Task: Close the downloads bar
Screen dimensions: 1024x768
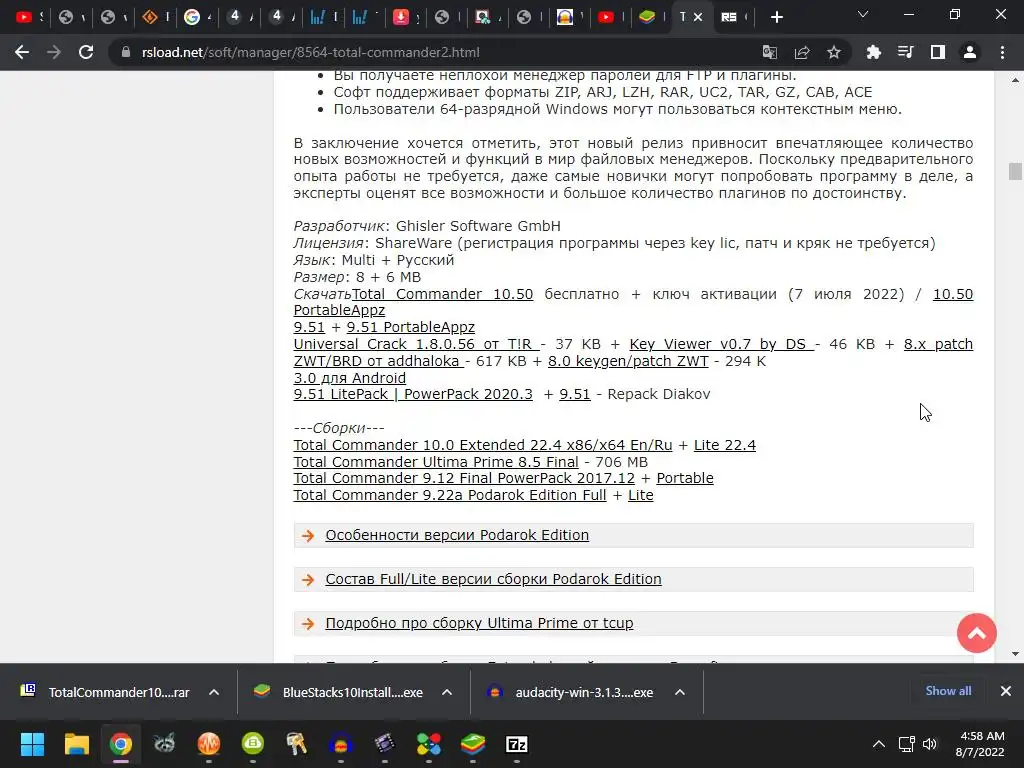Action: pos(1006,691)
